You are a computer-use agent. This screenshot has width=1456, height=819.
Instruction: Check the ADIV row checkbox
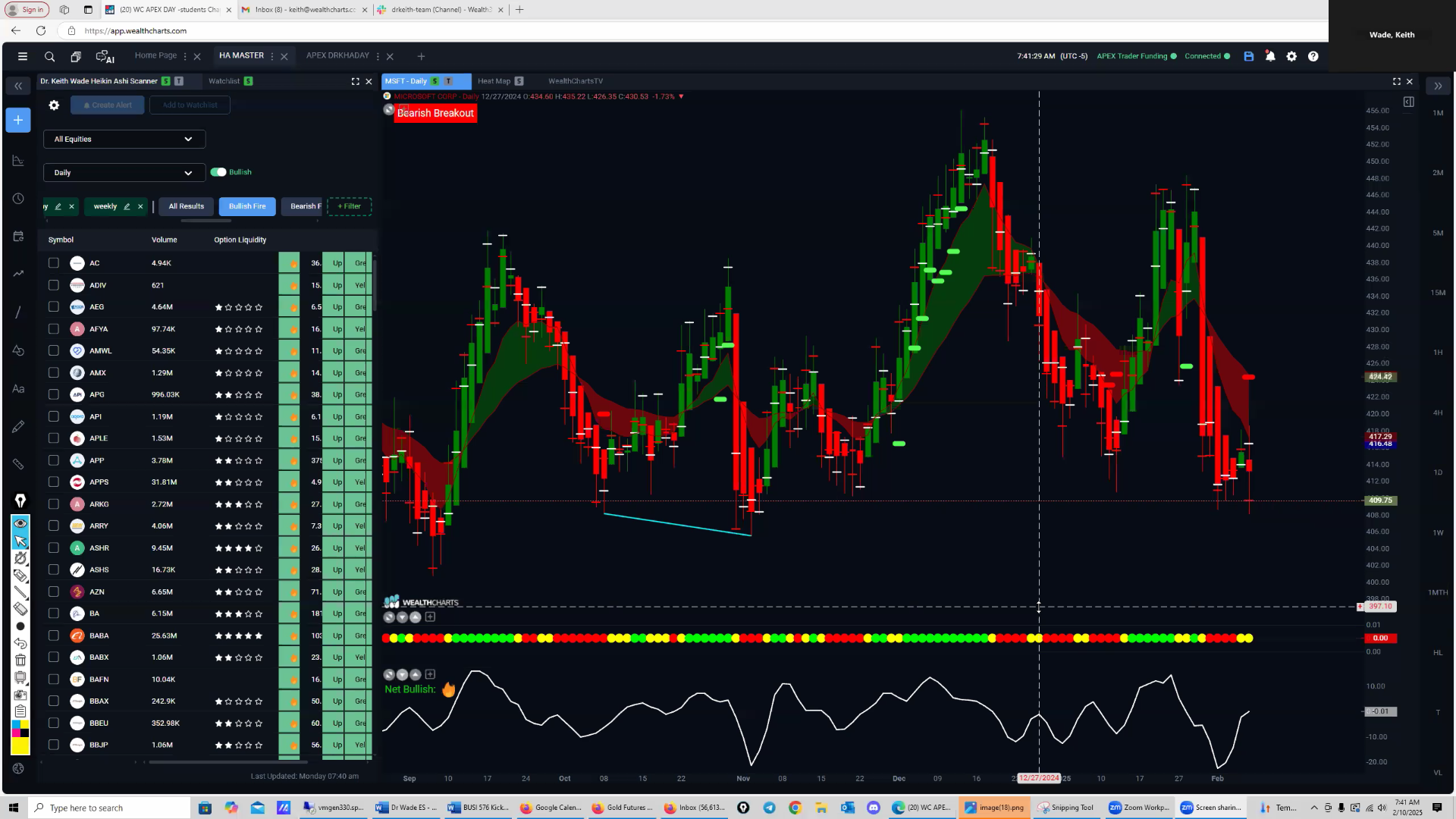pos(53,285)
